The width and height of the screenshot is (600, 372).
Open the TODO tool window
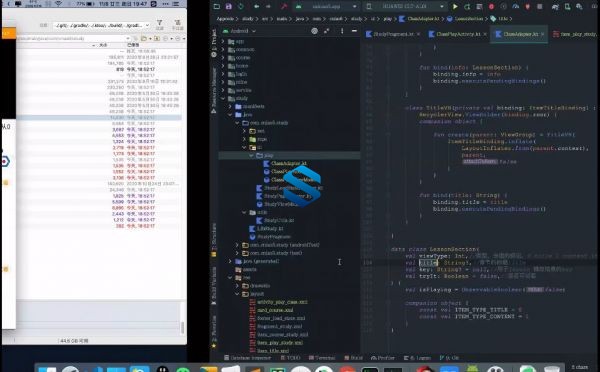290,358
